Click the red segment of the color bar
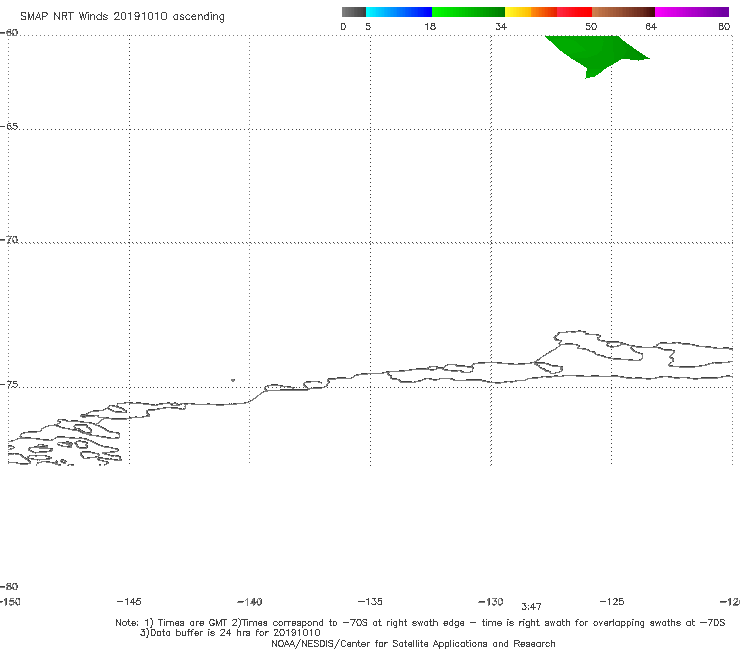Viewport: 740px width, 650px height. pyautogui.click(x=574, y=12)
